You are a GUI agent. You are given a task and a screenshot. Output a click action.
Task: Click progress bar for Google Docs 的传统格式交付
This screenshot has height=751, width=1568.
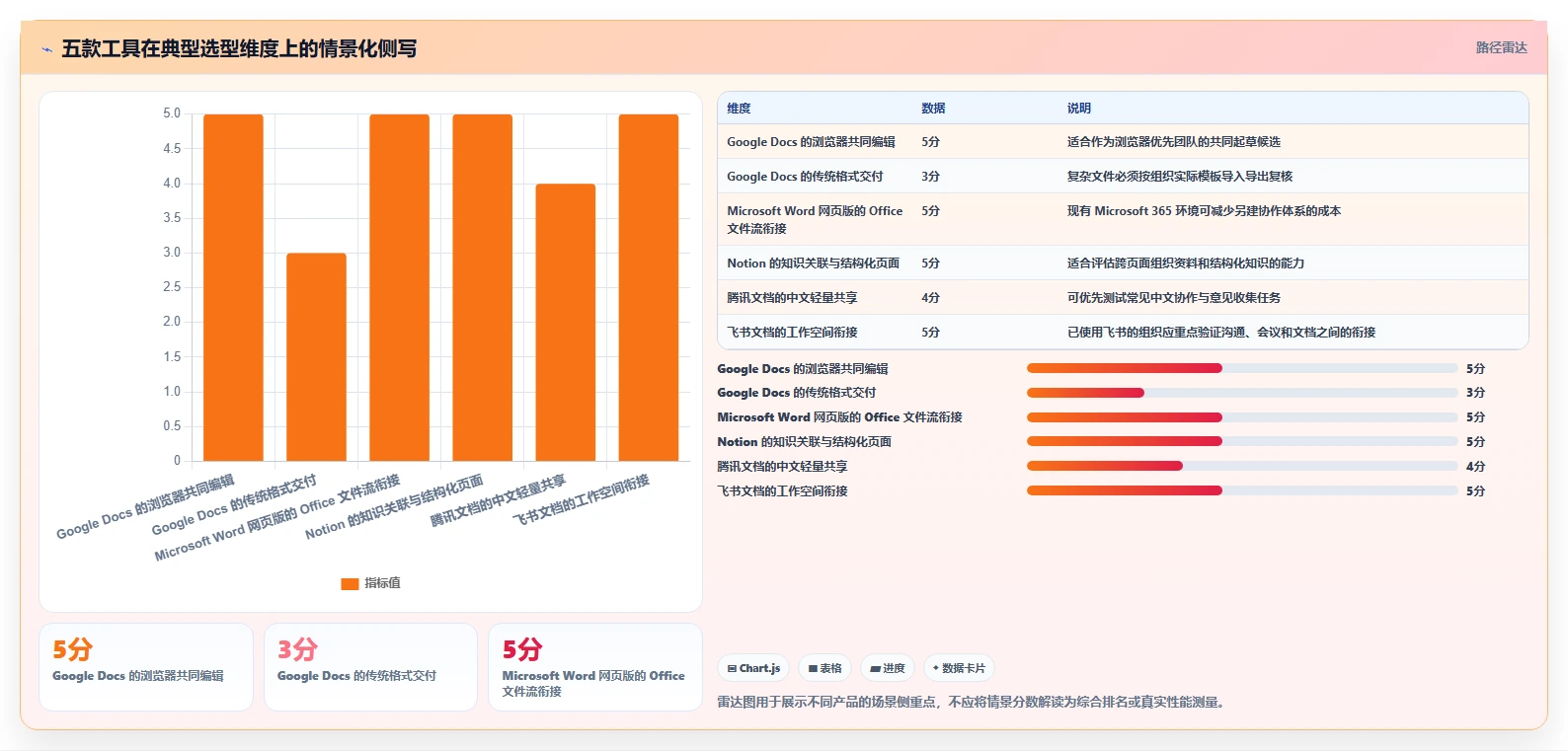pos(1242,393)
